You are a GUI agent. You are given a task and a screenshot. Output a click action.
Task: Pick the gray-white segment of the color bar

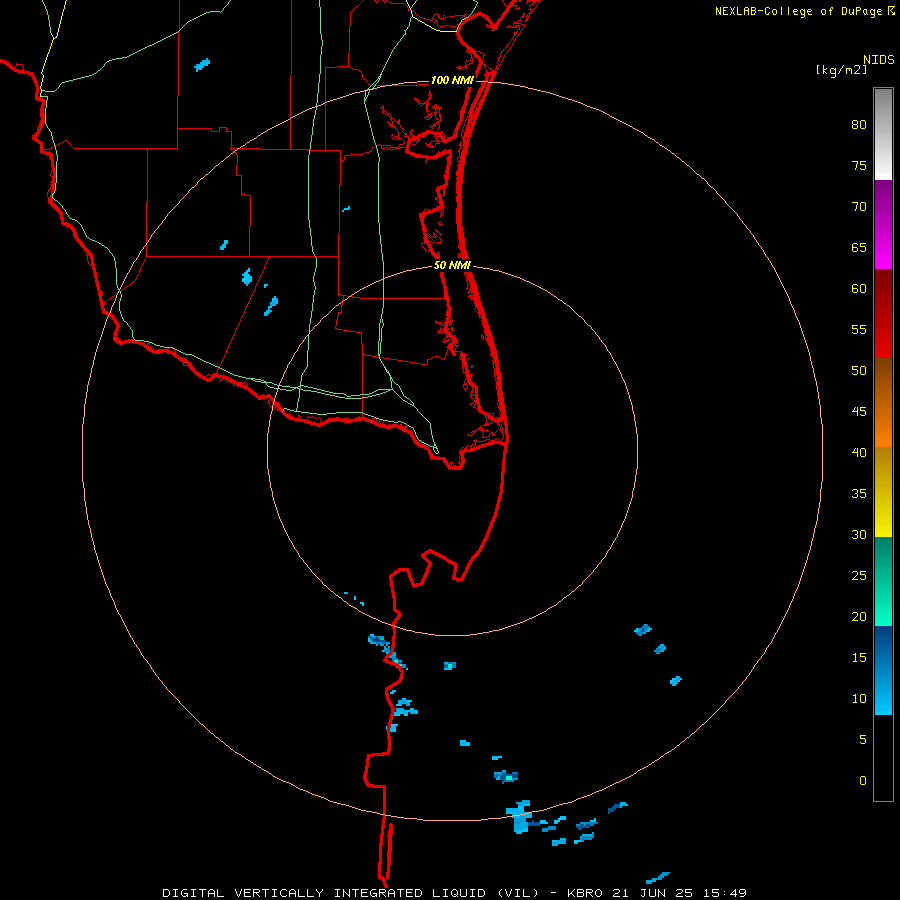point(883,134)
